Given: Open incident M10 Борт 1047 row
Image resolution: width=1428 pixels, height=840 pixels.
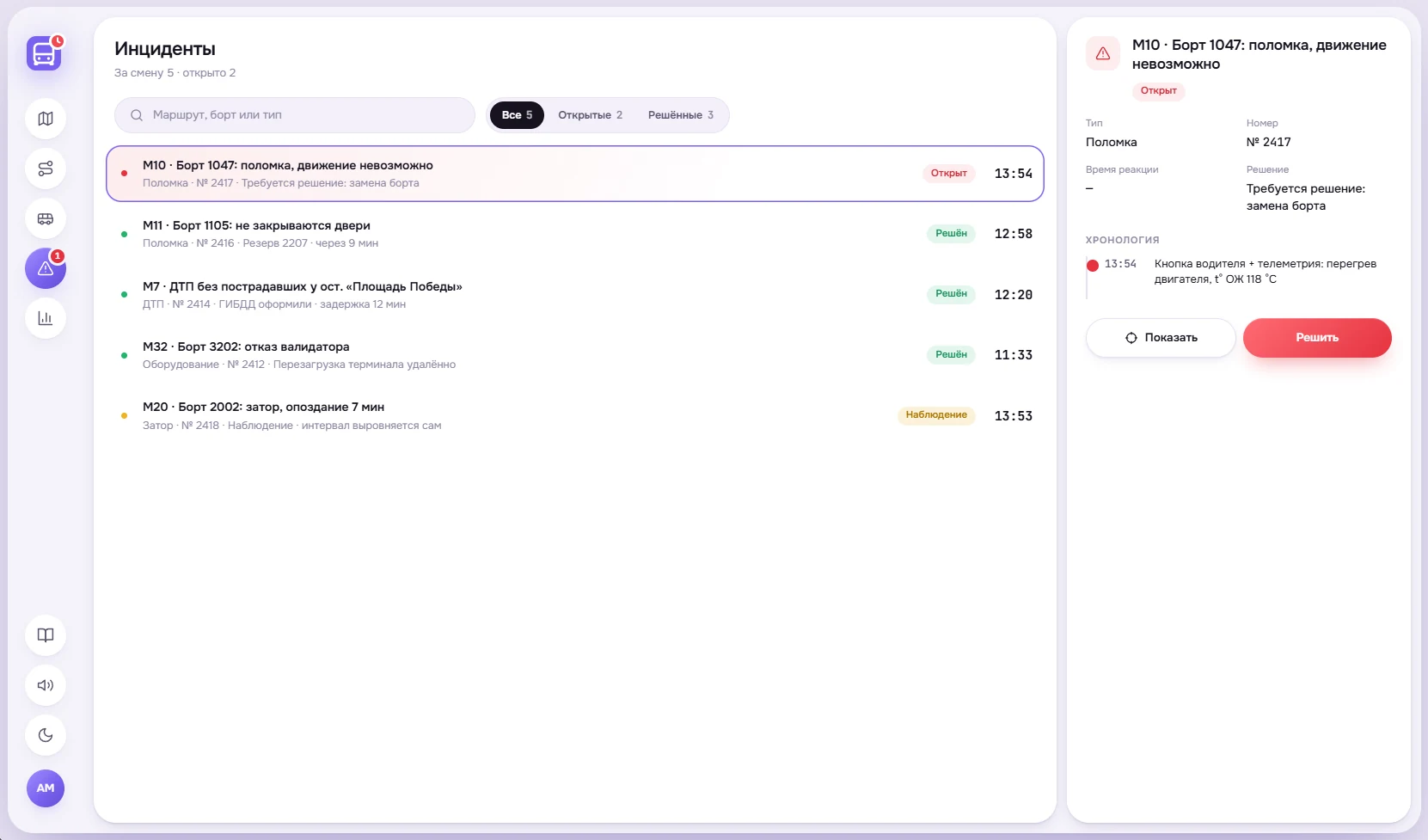Looking at the screenshot, I should (x=575, y=174).
